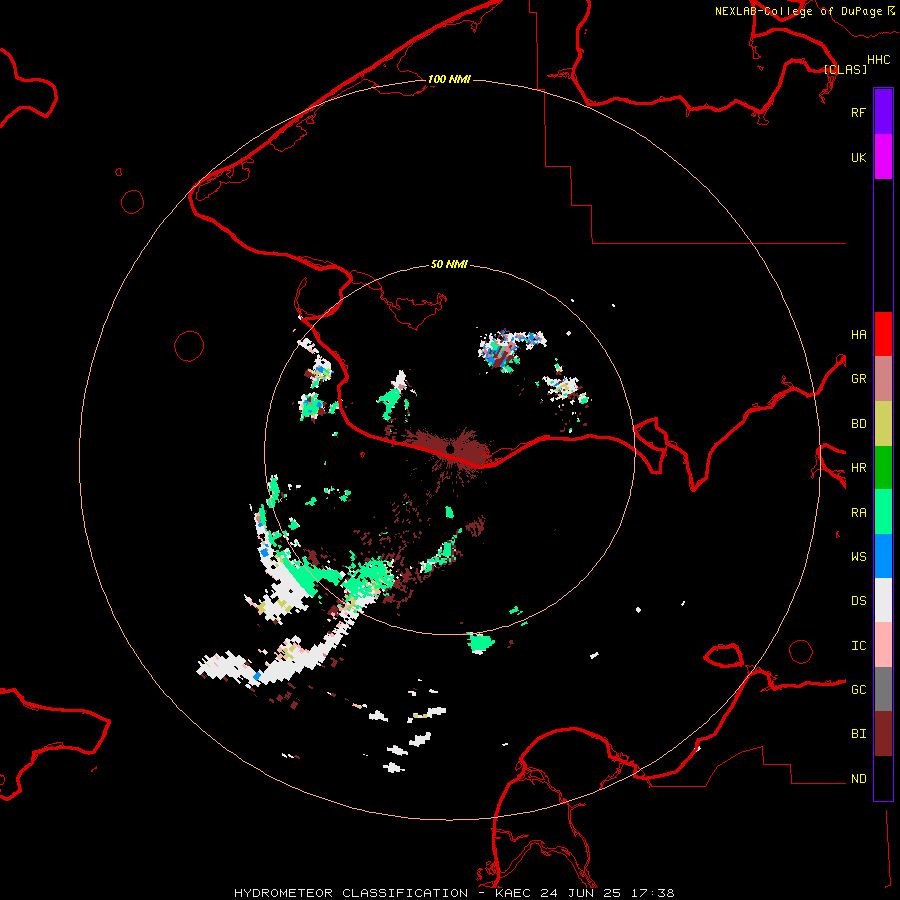Image resolution: width=900 pixels, height=900 pixels.
Task: Click the BI legend label
Action: coord(858,734)
